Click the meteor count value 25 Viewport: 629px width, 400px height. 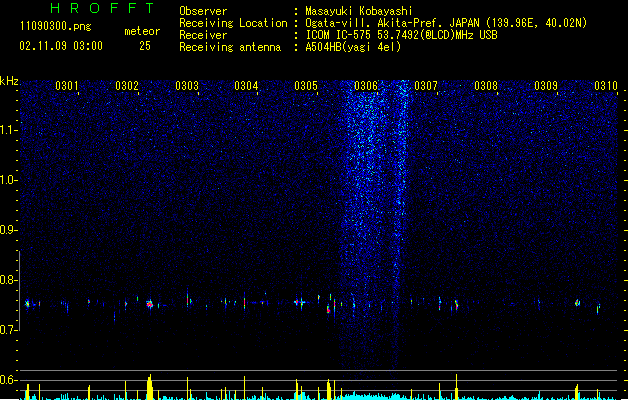tap(145, 46)
